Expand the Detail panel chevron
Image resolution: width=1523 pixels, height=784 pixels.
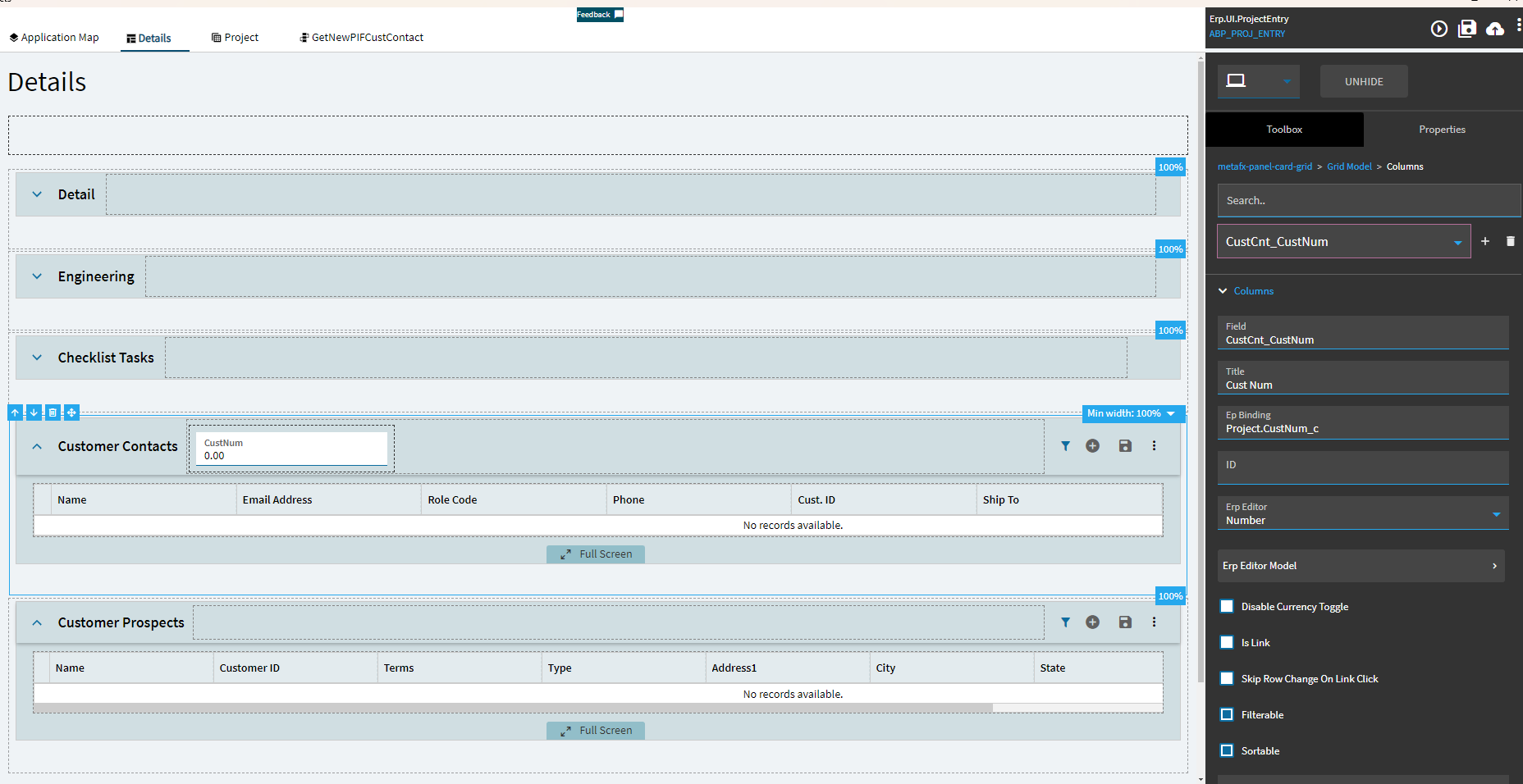pos(37,194)
